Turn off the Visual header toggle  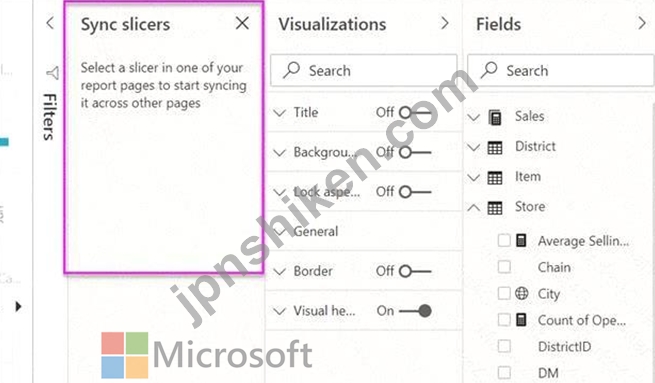click(415, 311)
